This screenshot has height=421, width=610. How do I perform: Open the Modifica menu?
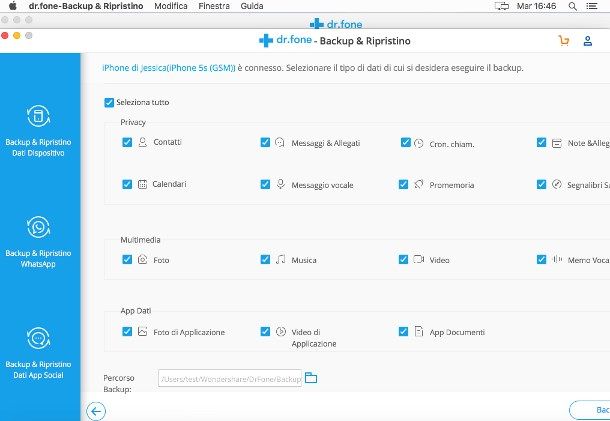click(x=171, y=6)
